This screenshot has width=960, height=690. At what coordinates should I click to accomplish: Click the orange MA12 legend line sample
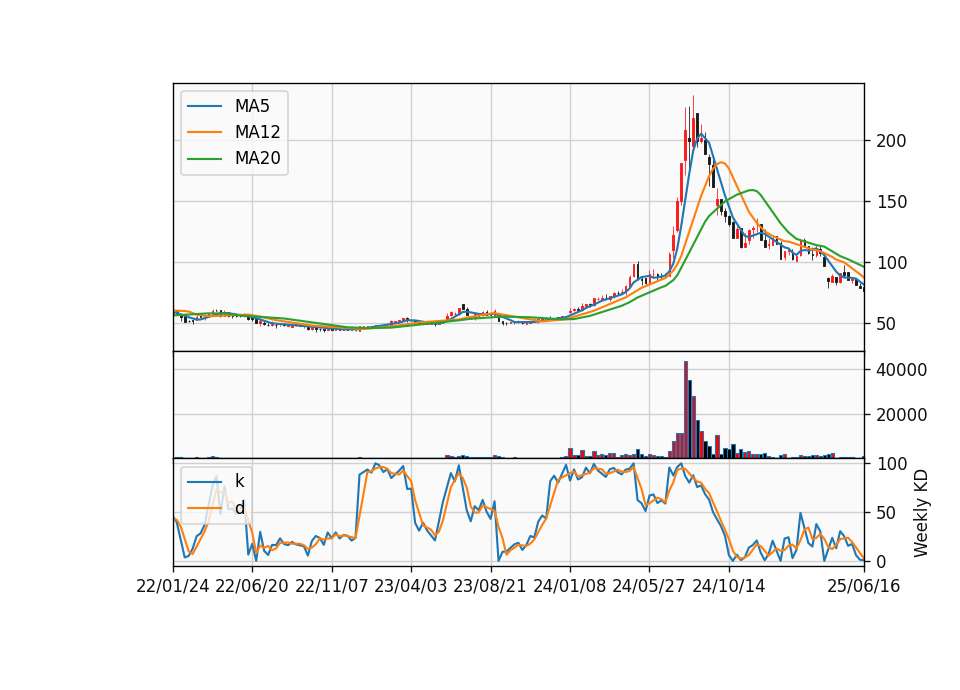(204, 132)
